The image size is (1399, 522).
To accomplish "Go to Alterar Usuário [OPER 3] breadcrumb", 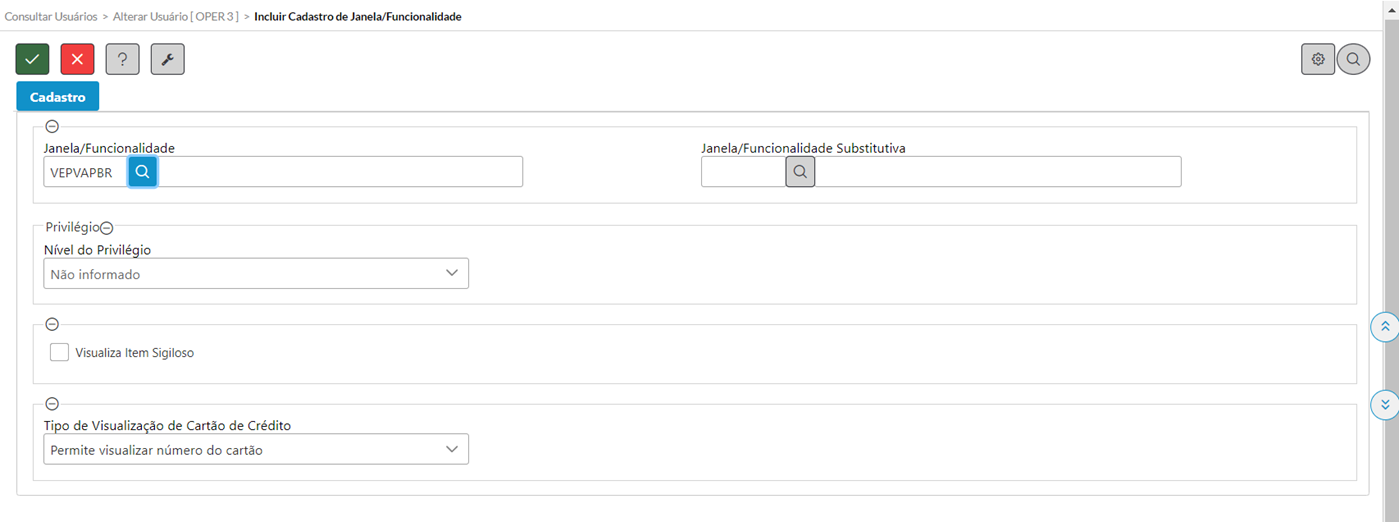I will click(x=175, y=17).
